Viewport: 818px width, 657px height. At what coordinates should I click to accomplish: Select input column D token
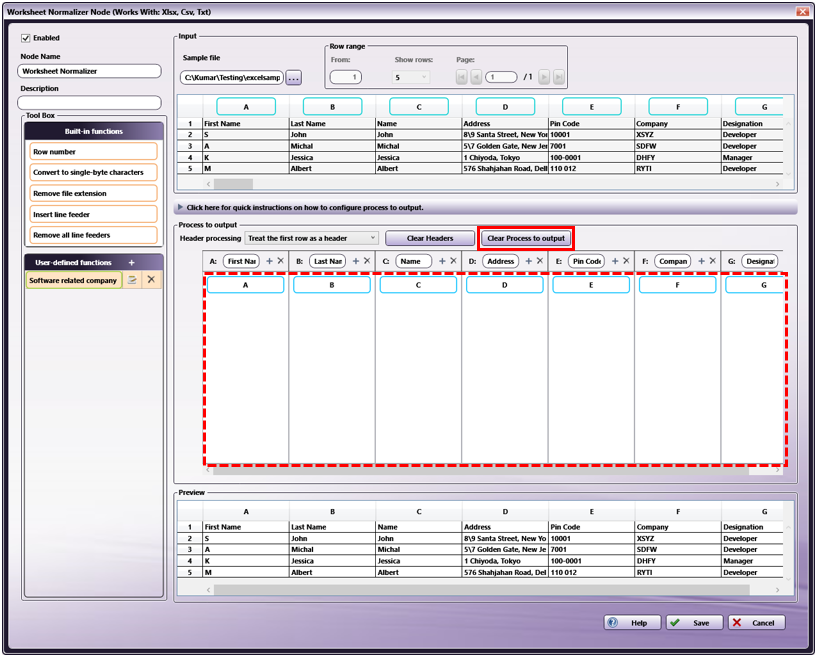pos(506,106)
